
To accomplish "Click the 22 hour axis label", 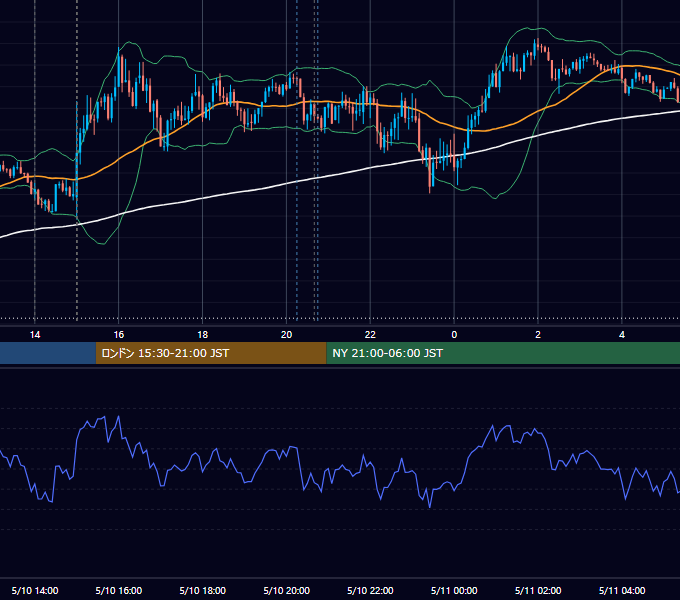I will click(x=370, y=335).
